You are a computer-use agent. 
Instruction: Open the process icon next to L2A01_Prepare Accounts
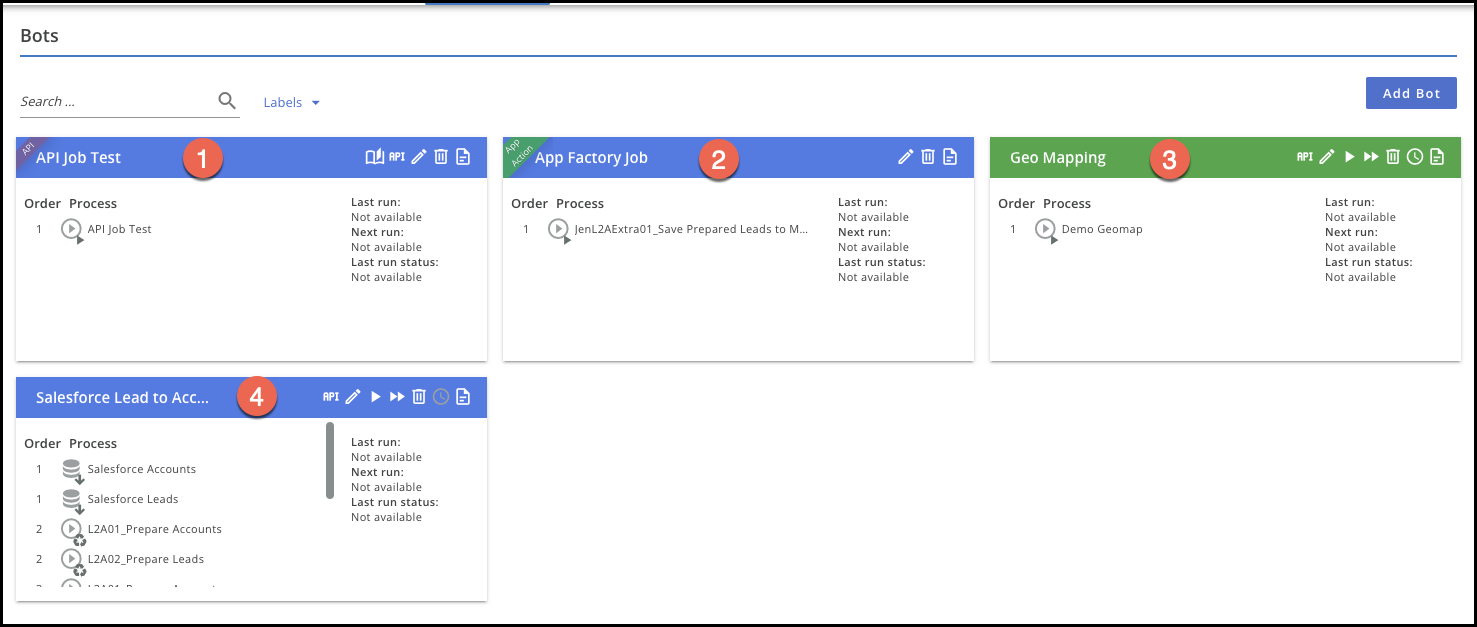72,529
